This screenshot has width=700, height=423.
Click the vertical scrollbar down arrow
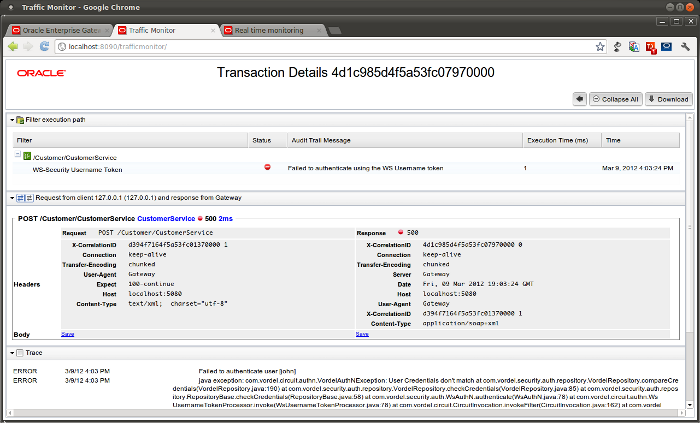[x=689, y=405]
